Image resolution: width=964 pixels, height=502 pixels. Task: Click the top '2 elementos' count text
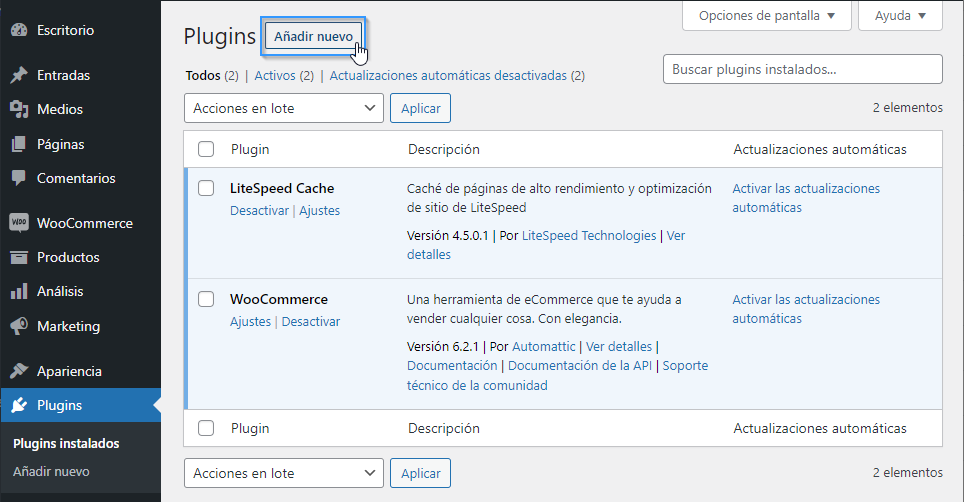pyautogui.click(x=907, y=108)
